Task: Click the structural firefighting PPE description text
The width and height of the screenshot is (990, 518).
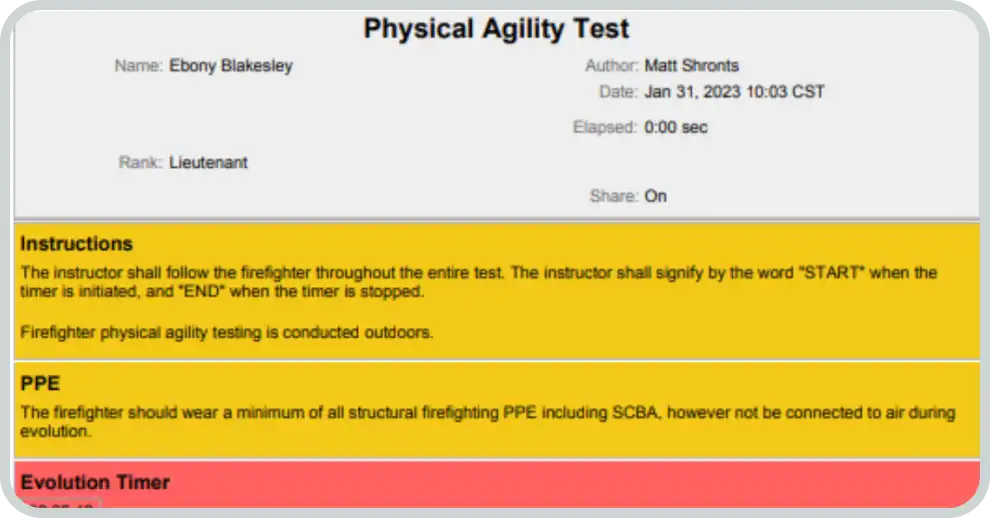Action: point(487,422)
